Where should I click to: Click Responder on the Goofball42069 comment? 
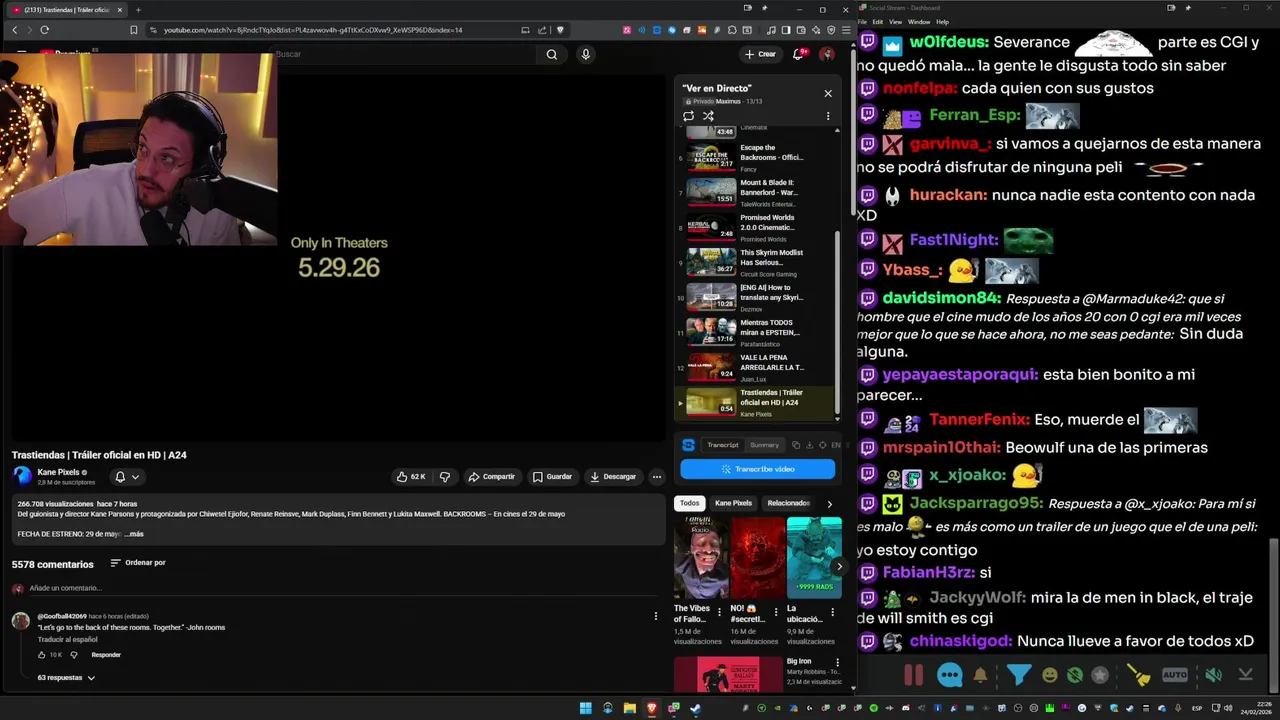(x=106, y=655)
